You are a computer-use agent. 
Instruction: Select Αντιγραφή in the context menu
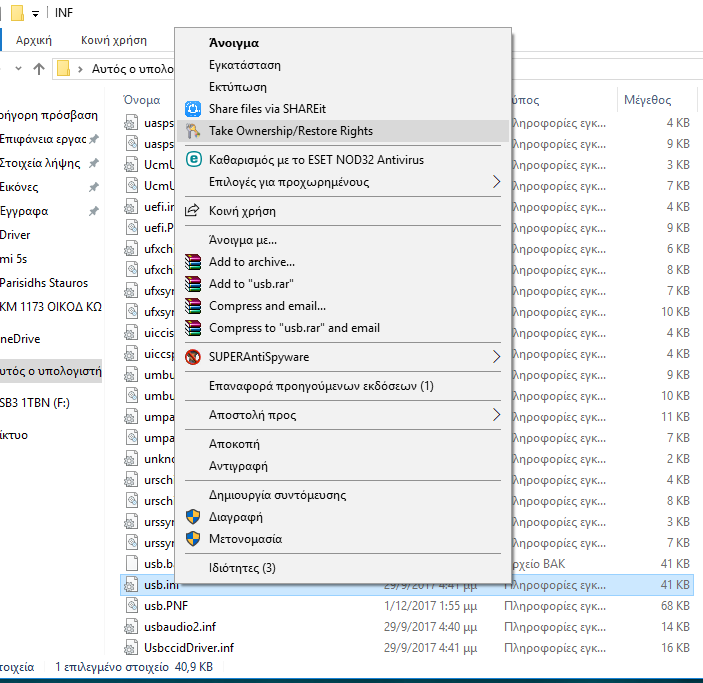pyautogui.click(x=238, y=466)
